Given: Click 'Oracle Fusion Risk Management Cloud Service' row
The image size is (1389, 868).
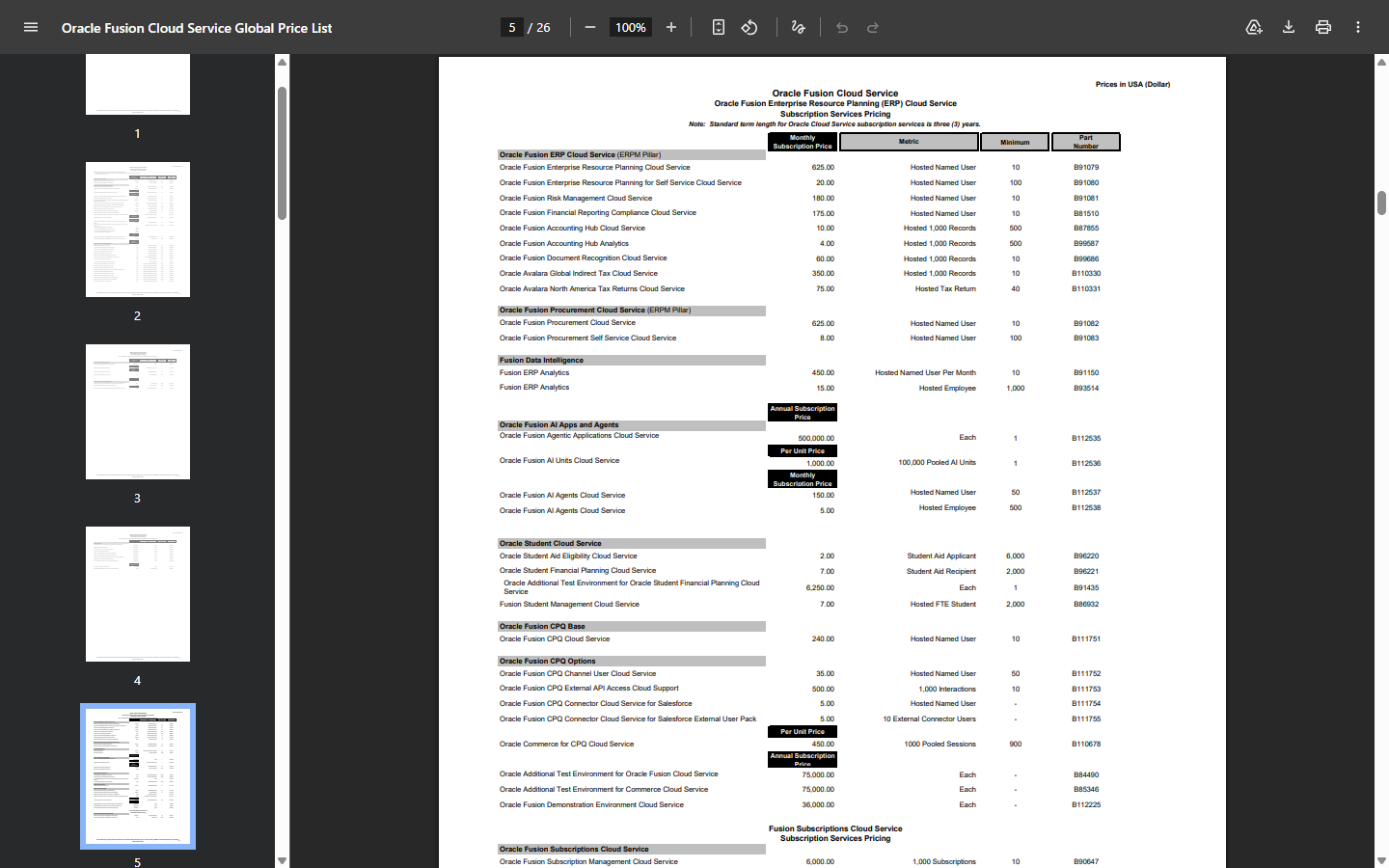Looking at the screenshot, I should pyautogui.click(x=576, y=198).
